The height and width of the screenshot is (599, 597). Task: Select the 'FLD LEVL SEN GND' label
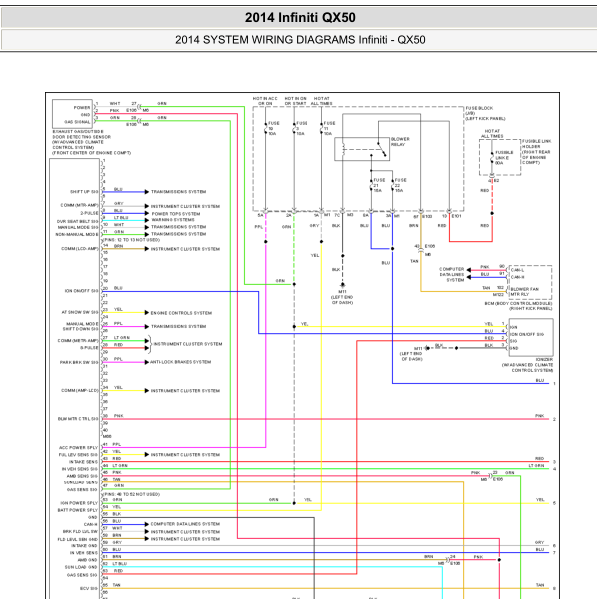(78, 539)
